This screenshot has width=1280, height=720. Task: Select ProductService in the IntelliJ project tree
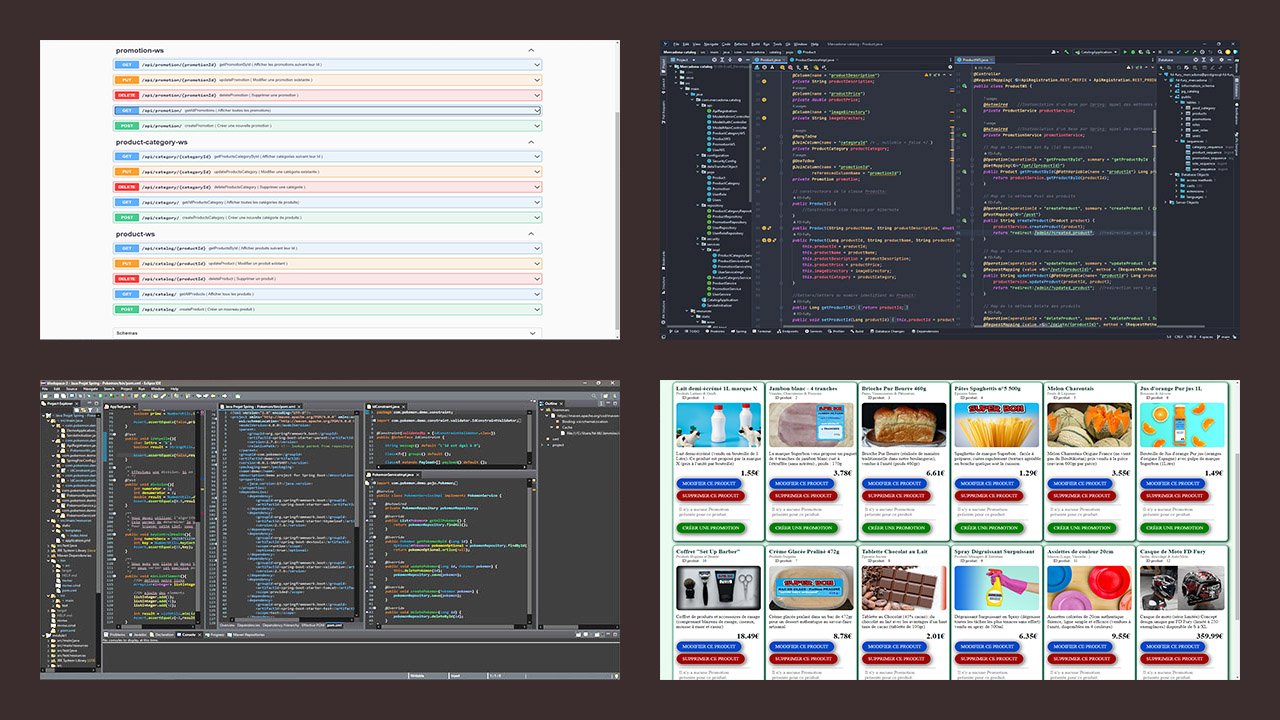(x=724, y=282)
